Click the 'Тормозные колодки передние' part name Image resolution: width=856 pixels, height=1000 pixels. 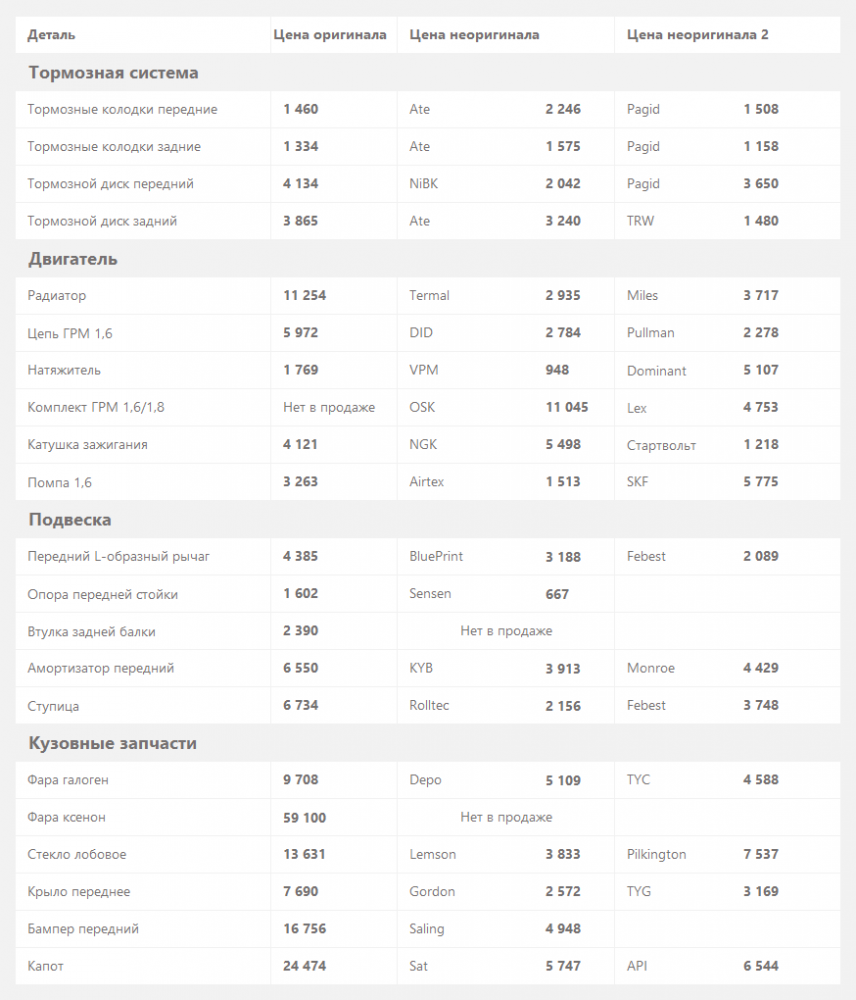coord(122,109)
